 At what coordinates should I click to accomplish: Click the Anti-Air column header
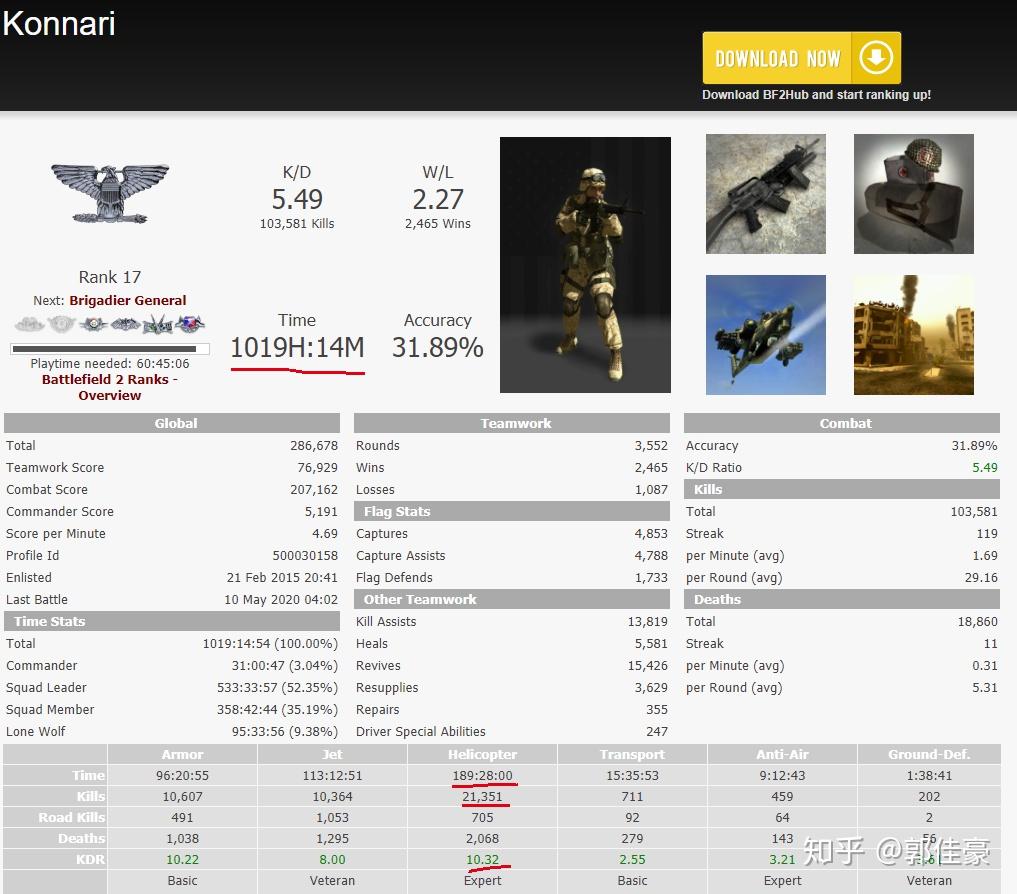pos(782,754)
